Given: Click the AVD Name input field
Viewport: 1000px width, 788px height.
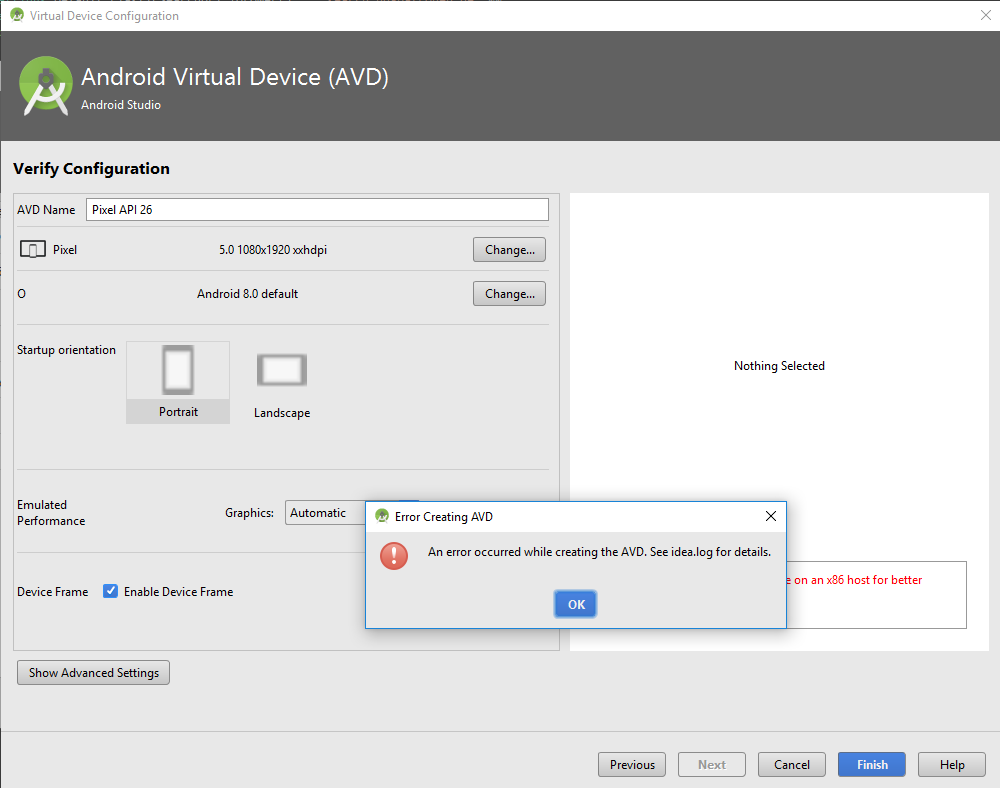Looking at the screenshot, I should click(317, 210).
